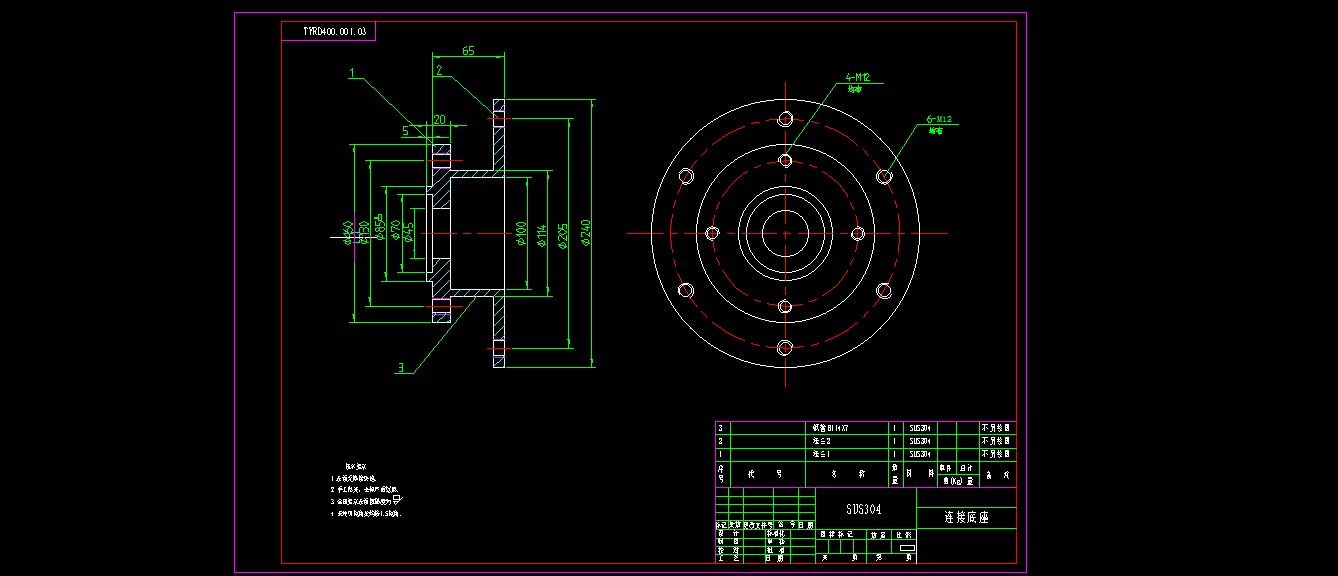
Task: Select the topmost bolt hole on outer circle
Action: pyautogui.click(x=785, y=118)
